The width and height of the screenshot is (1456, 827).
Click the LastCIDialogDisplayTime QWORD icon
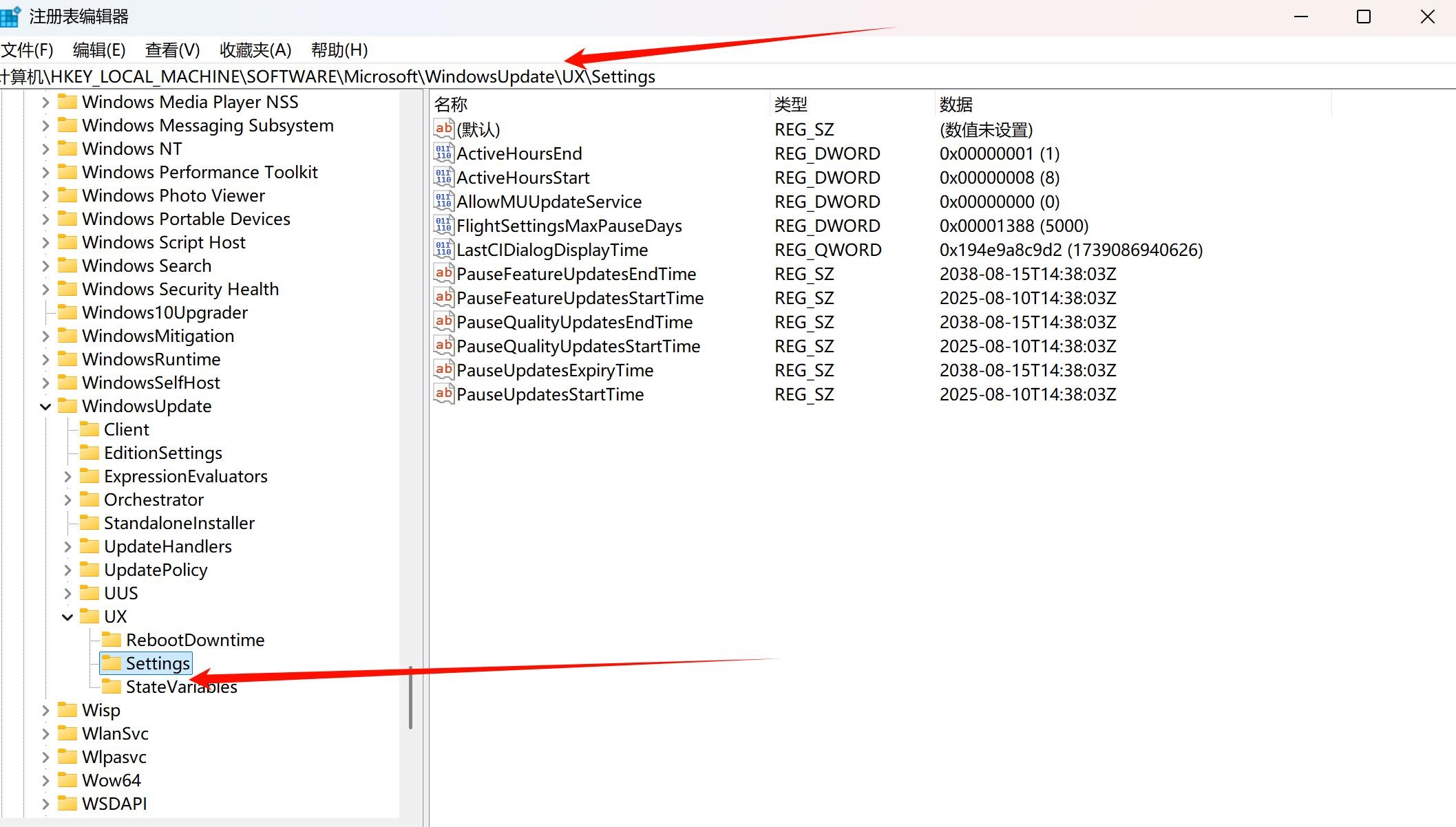click(x=443, y=249)
